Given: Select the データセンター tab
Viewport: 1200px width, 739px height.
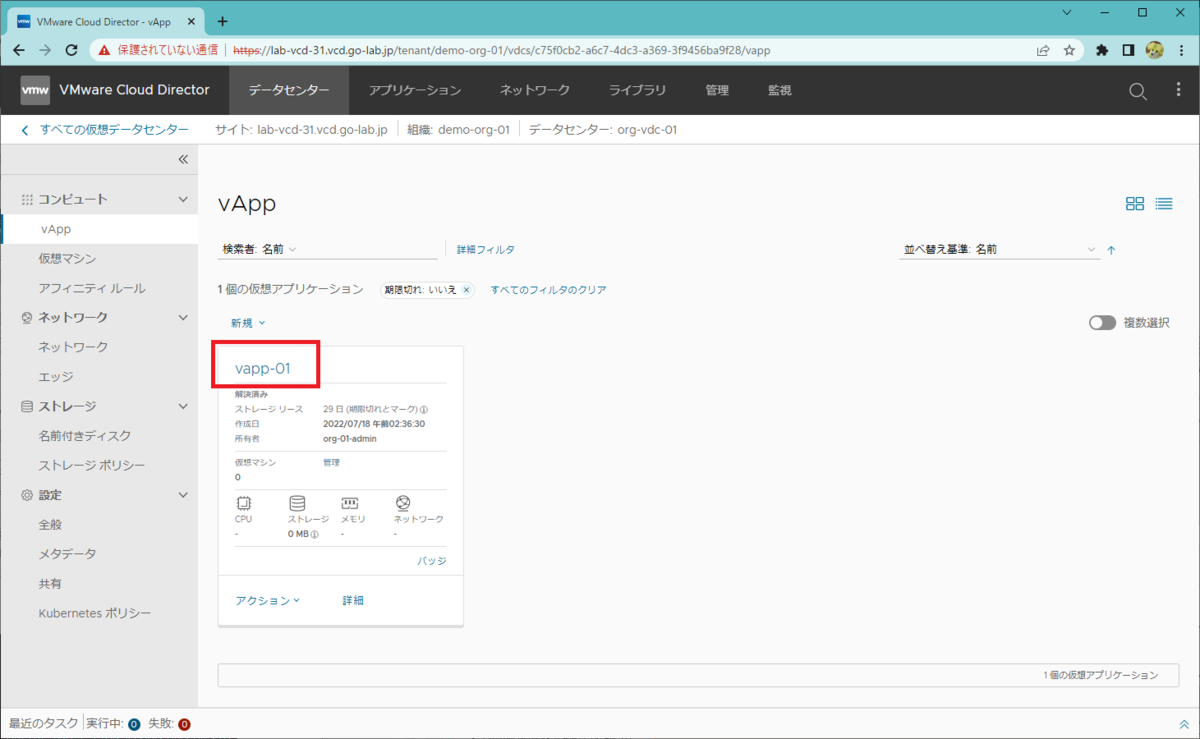Looking at the screenshot, I should coord(289,90).
